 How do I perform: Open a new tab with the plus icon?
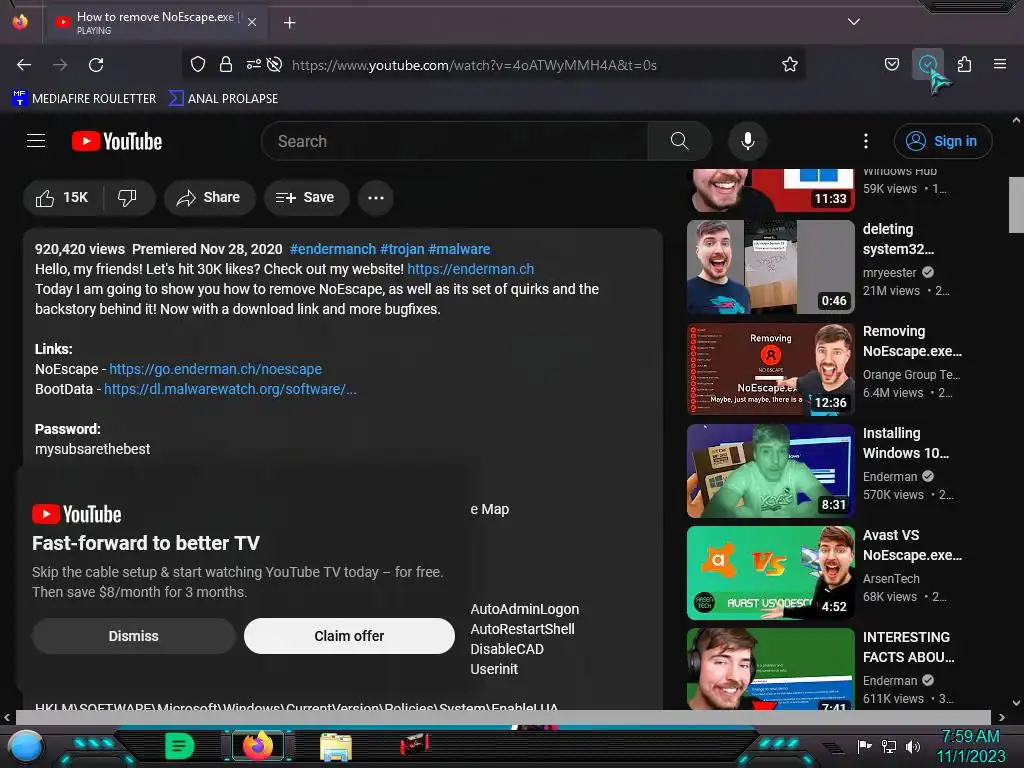point(290,23)
